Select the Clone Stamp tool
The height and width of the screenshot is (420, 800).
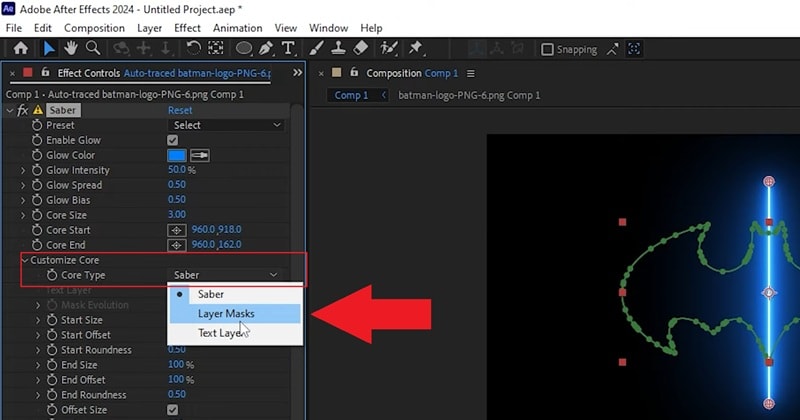[338, 48]
